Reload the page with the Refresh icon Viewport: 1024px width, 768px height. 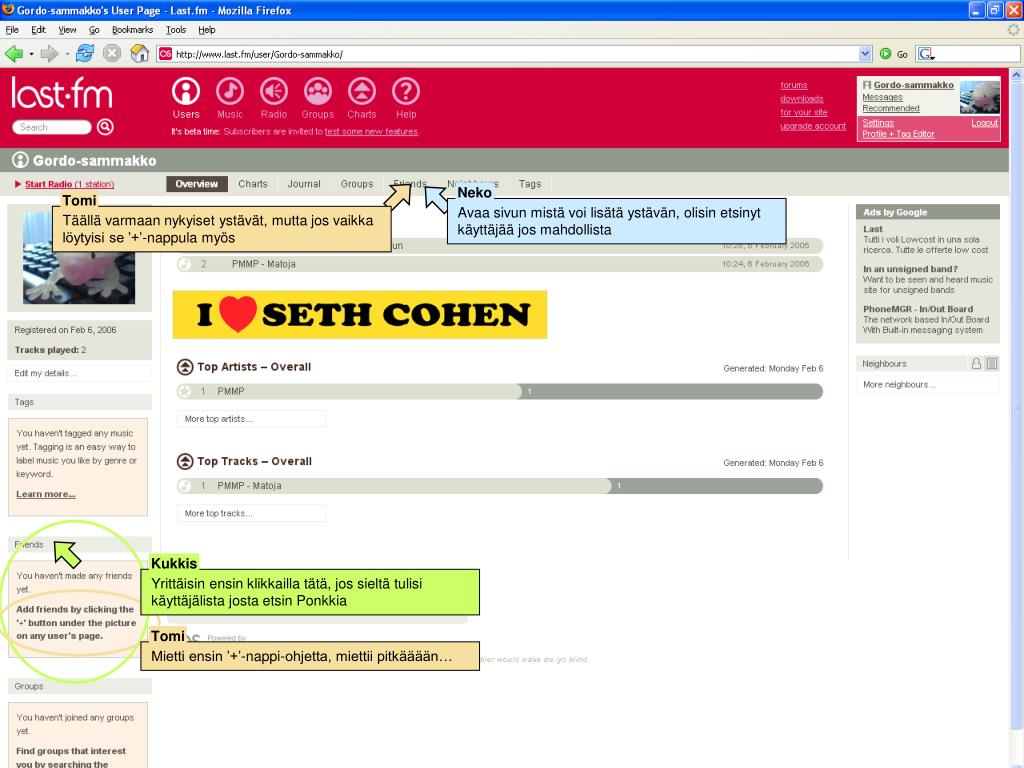click(85, 54)
